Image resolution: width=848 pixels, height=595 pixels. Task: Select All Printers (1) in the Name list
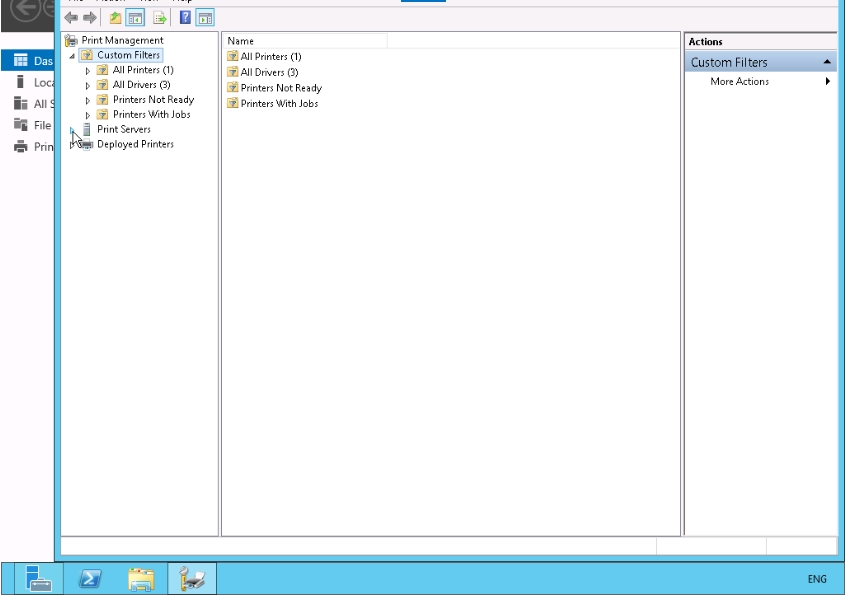point(264,57)
